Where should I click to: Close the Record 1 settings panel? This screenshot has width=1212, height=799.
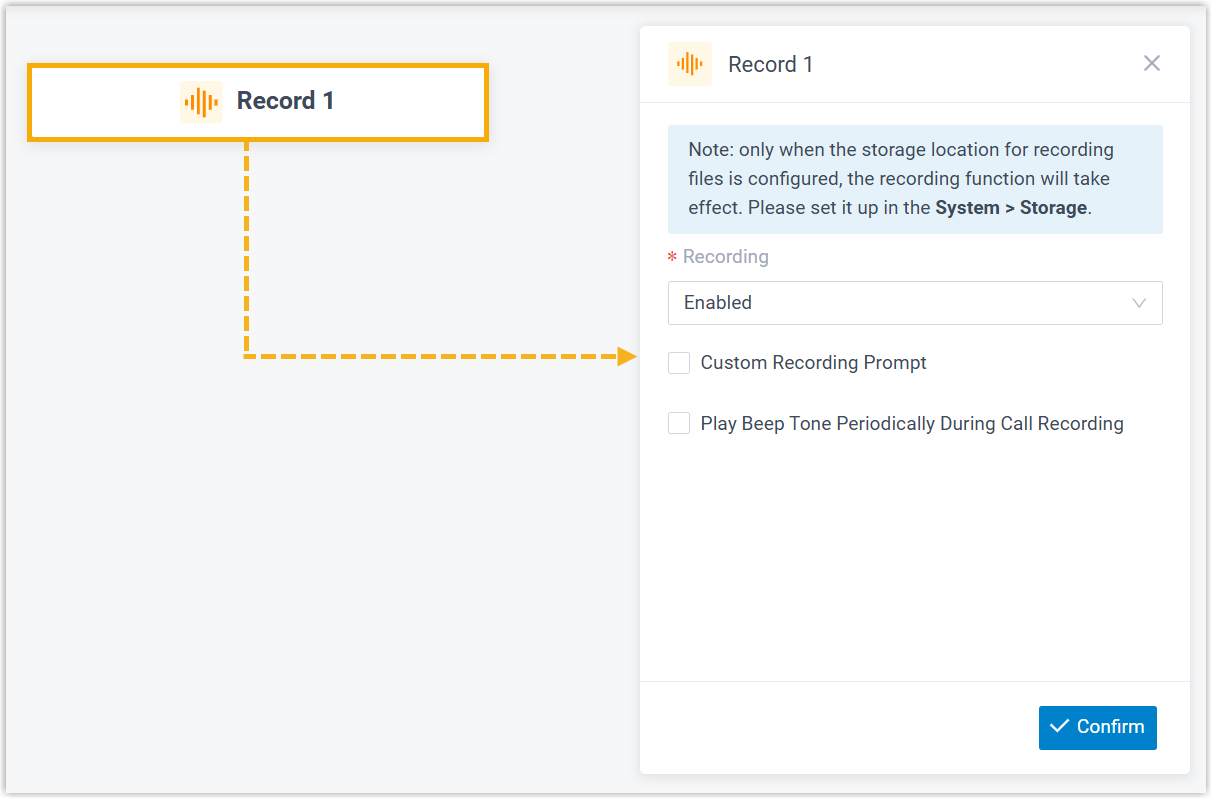click(1152, 64)
